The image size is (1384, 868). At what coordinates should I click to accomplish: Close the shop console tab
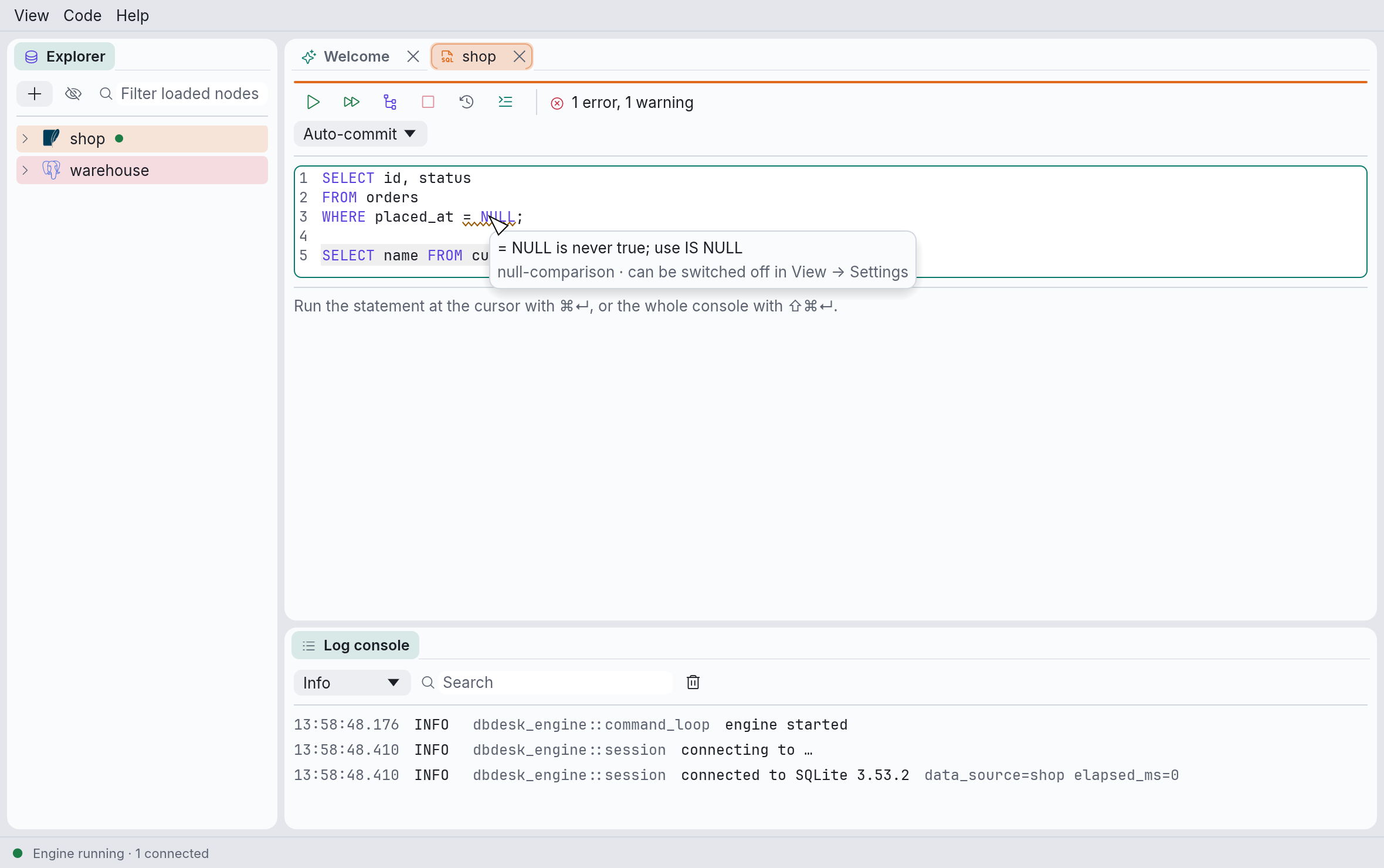pyautogui.click(x=520, y=56)
